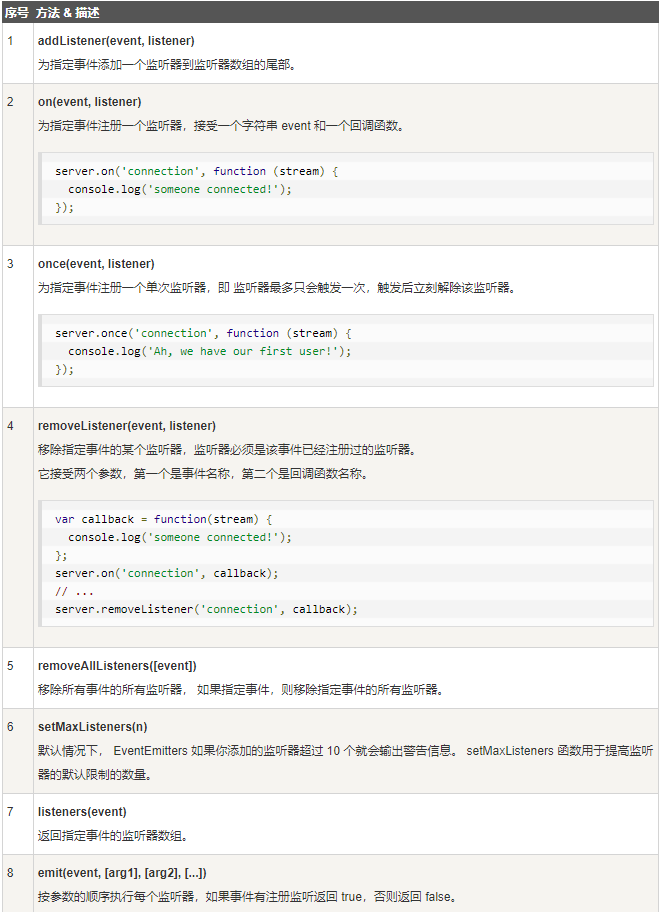Click the 序号 column header
Screen dimensions: 659x912
pyautogui.click(x=16, y=12)
